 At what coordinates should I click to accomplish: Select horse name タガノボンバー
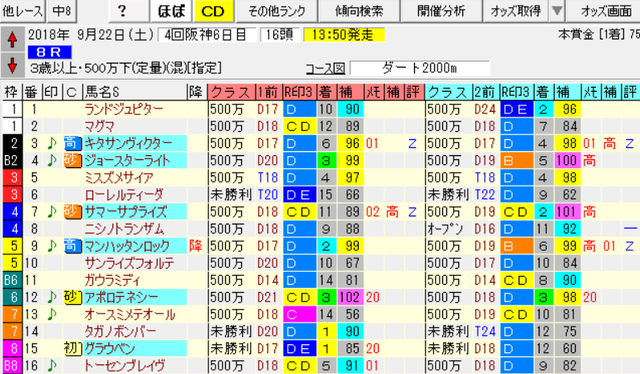[x=120, y=331]
